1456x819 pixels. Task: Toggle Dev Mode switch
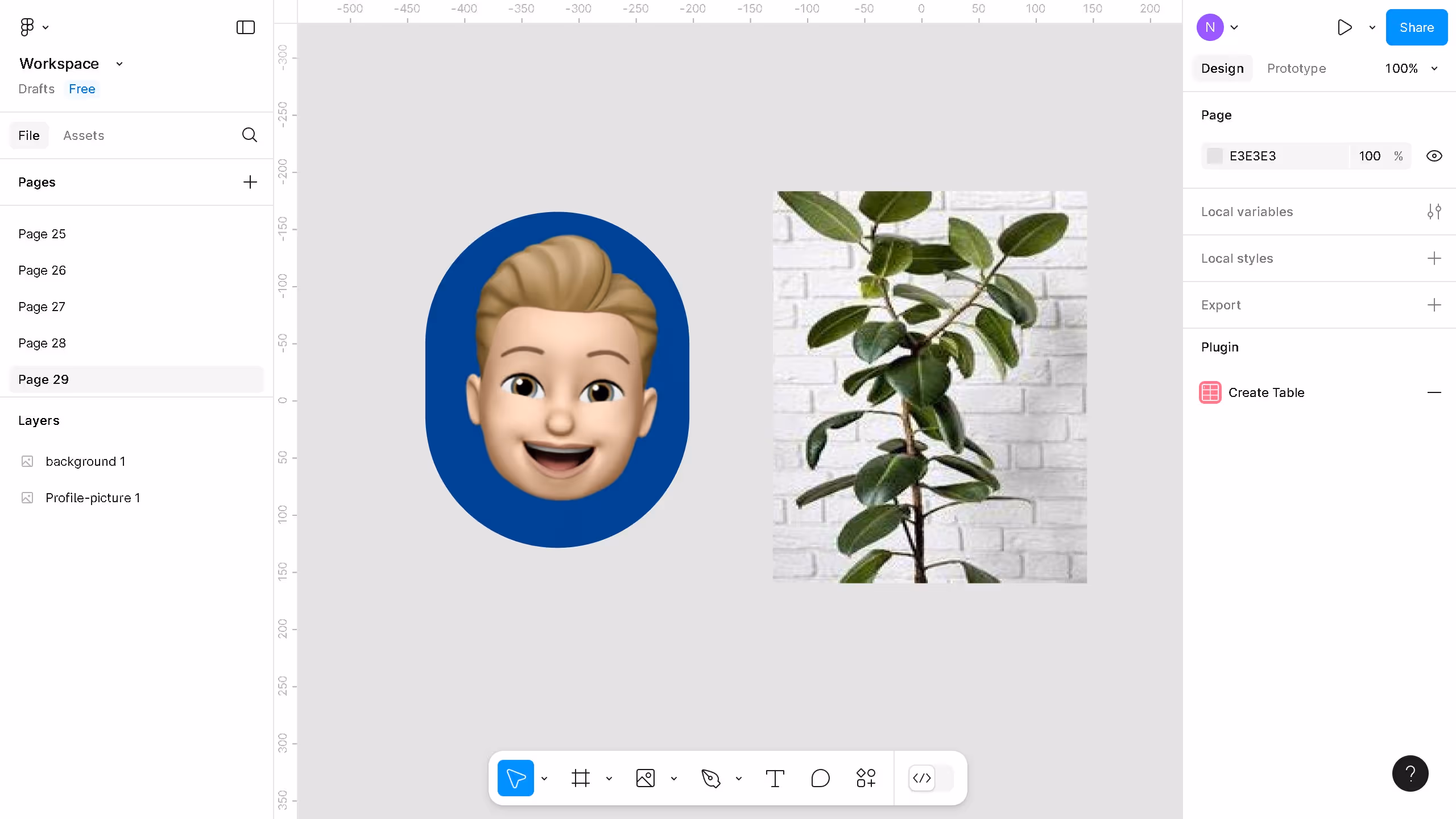(932, 778)
